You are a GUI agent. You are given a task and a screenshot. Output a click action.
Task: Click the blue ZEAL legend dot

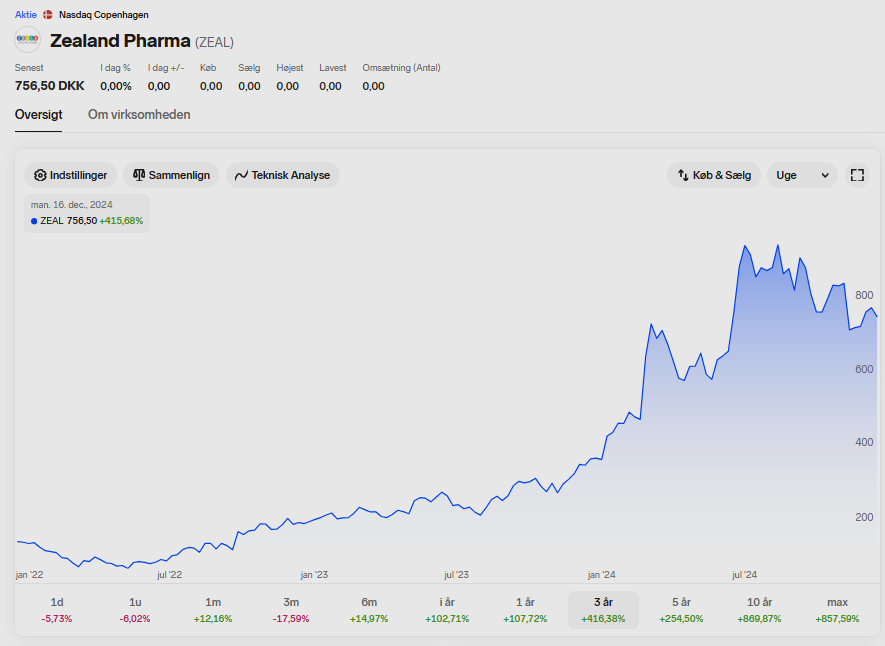point(34,221)
